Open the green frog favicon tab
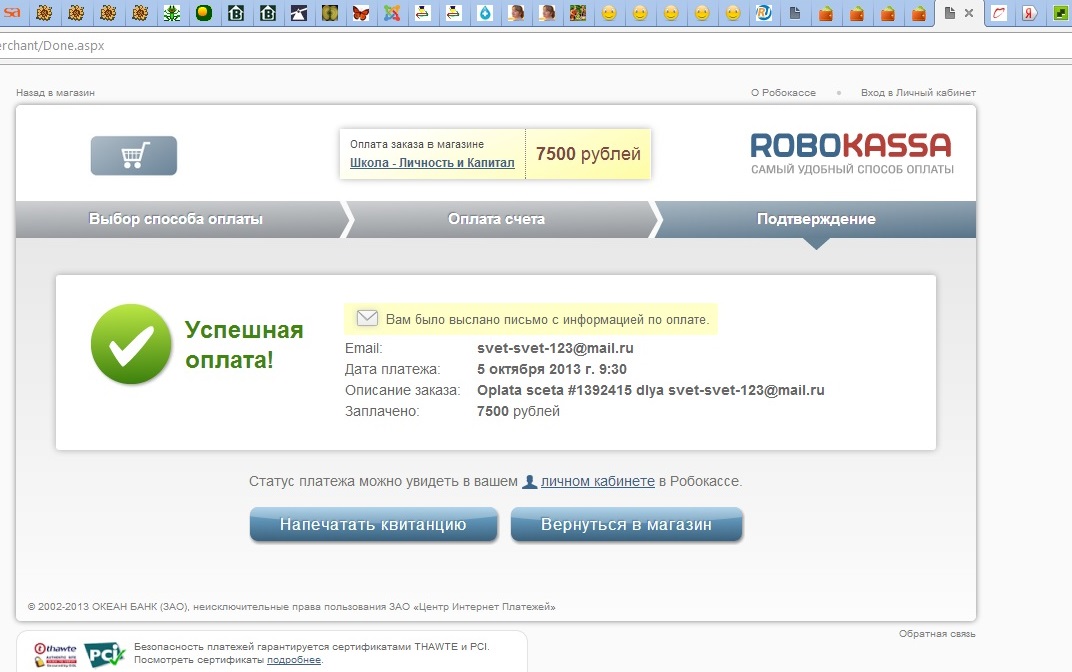Screen dimensions: 1072x672 (172, 12)
